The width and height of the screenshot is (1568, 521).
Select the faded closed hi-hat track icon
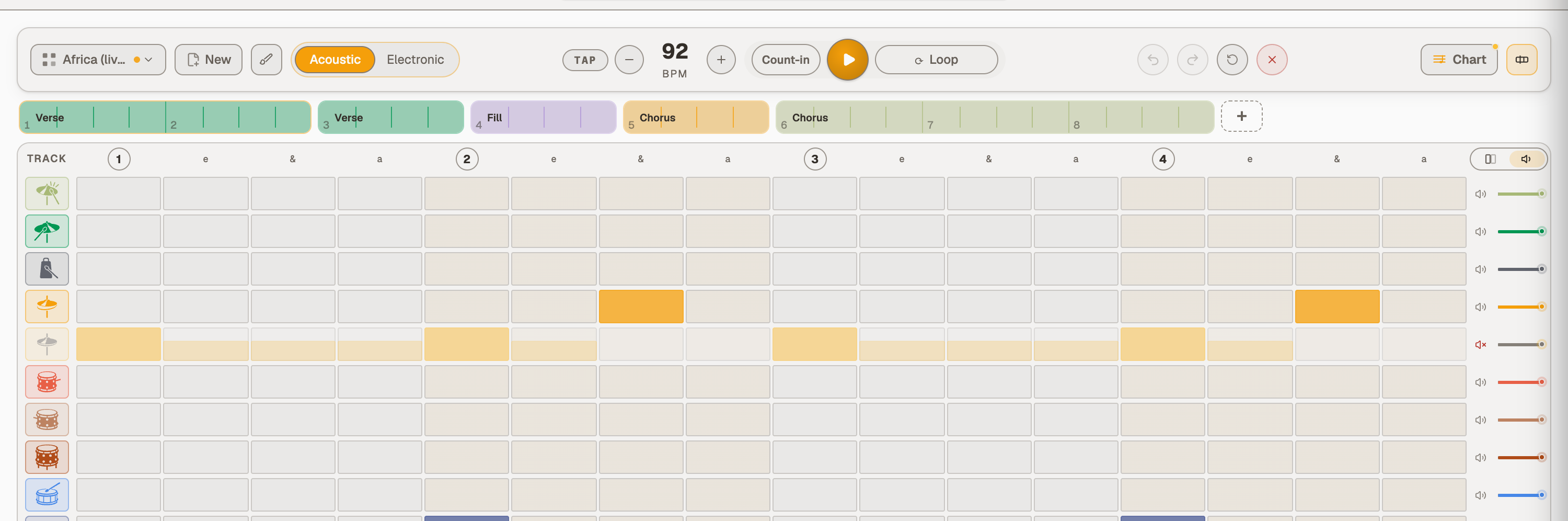click(x=47, y=344)
